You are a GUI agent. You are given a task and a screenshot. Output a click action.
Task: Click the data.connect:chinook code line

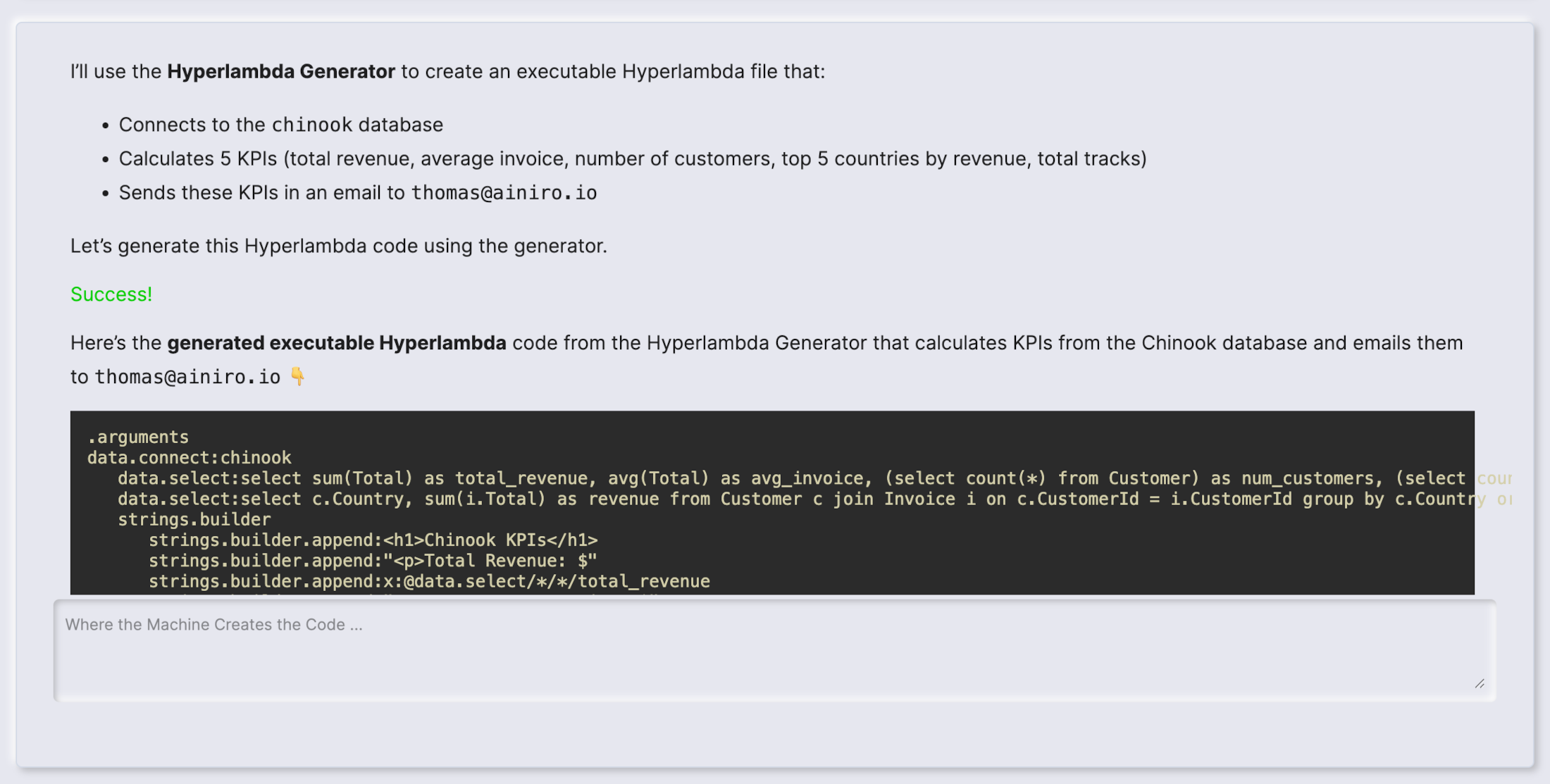tap(189, 457)
